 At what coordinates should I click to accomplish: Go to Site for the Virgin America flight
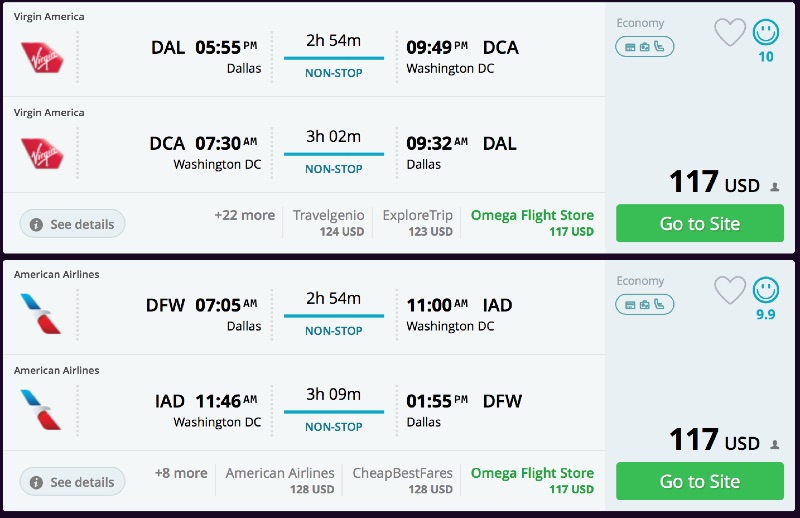700,224
